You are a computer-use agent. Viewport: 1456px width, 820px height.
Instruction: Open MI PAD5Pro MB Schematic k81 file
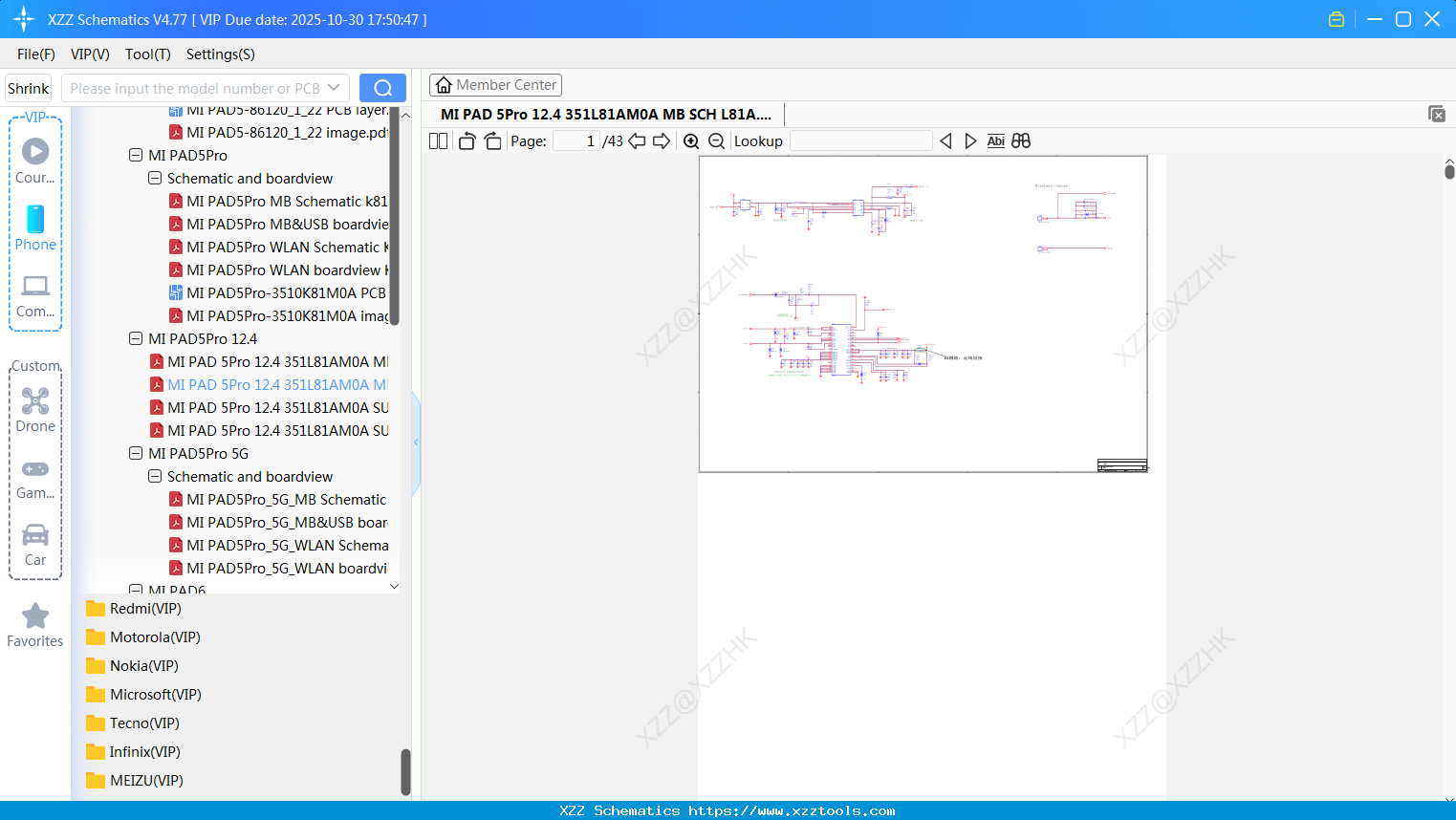278,201
